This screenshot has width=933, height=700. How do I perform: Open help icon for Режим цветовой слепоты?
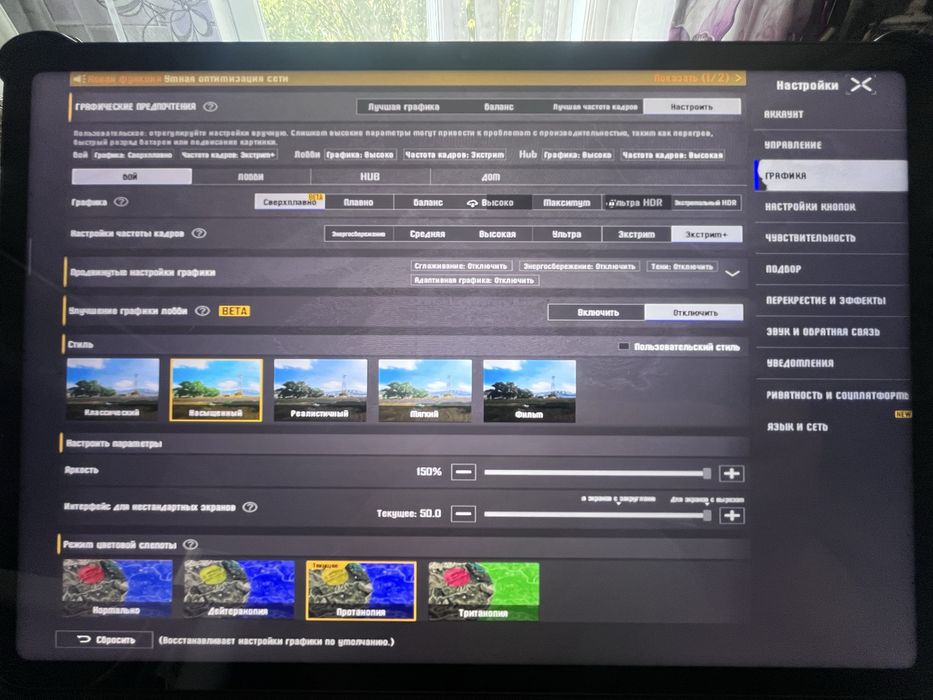(x=190, y=544)
